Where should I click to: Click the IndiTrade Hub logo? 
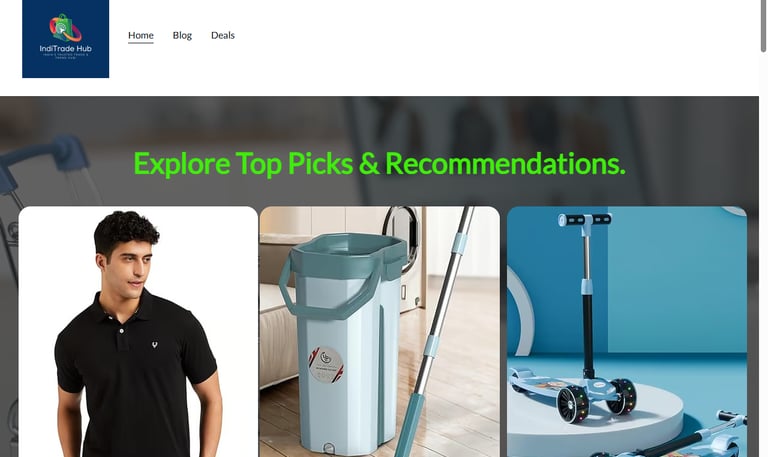[66, 39]
